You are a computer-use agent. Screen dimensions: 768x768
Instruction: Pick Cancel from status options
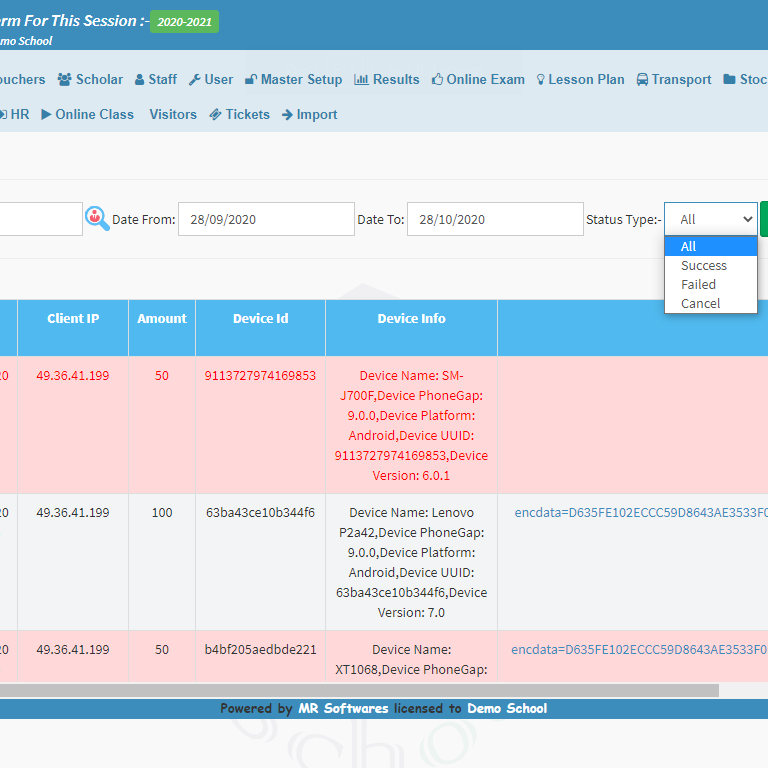pos(700,304)
